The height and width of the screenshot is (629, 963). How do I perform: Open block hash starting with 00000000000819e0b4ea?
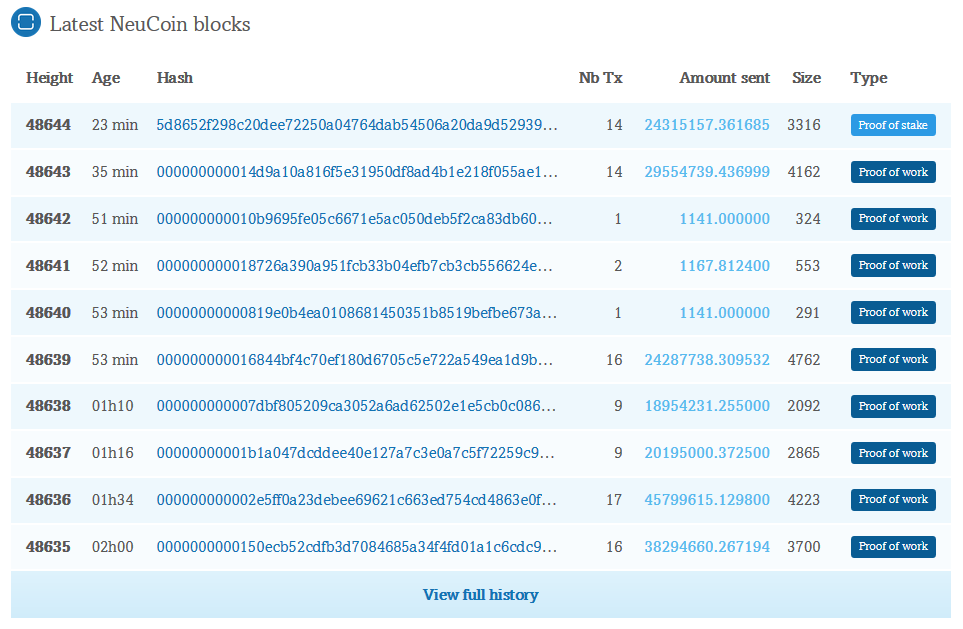(356, 313)
